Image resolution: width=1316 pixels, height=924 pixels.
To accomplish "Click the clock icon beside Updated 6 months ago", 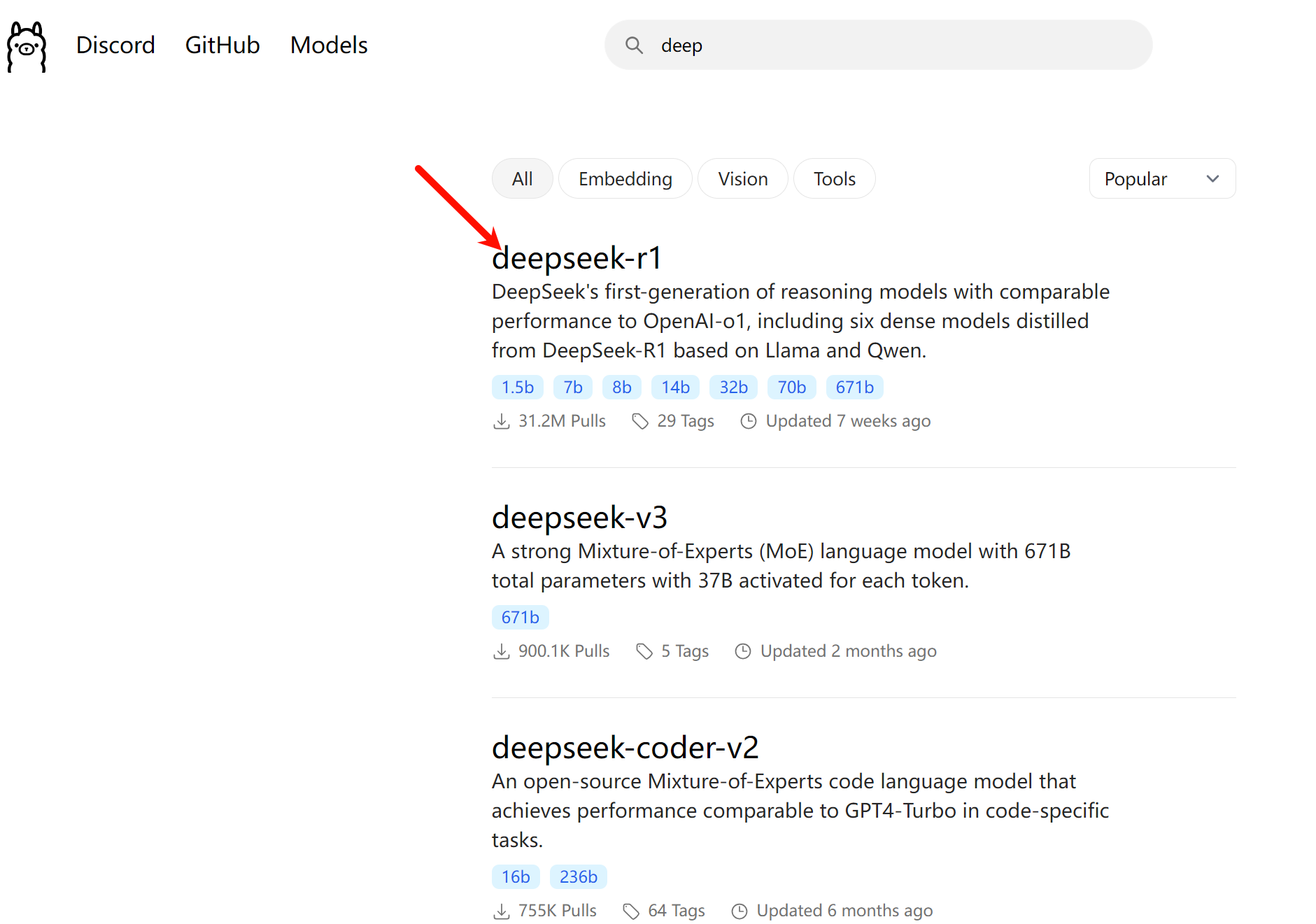I will (740, 911).
